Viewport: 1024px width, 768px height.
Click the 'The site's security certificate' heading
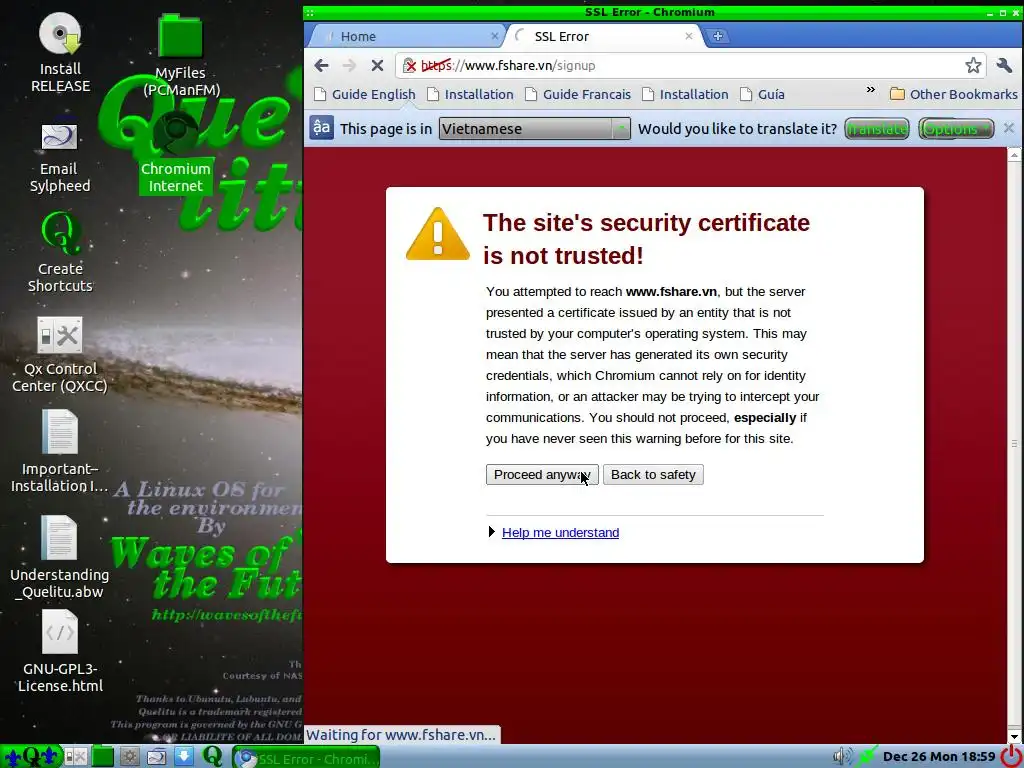646,239
